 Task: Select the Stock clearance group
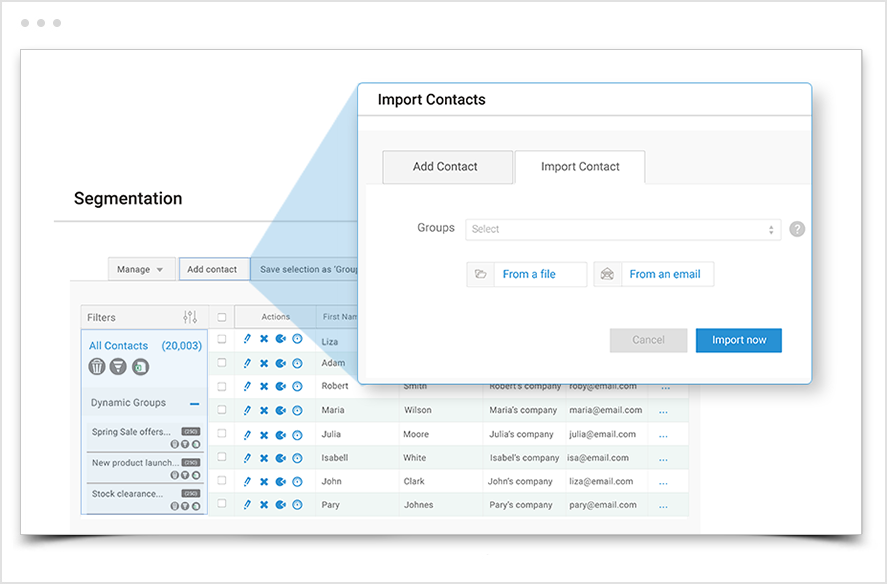[127, 494]
